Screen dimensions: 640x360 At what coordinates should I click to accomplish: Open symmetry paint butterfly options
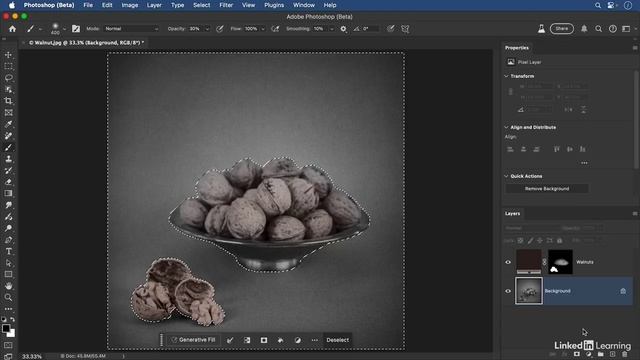(x=405, y=29)
